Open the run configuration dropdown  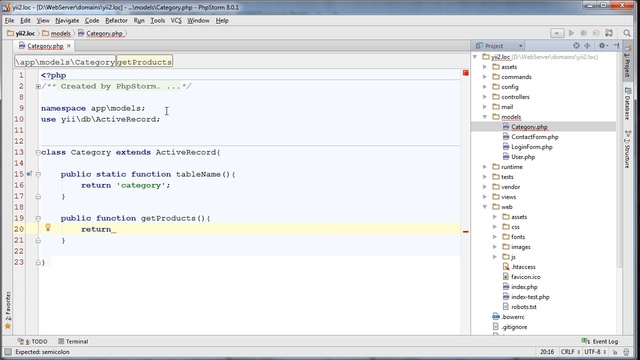click(557, 33)
